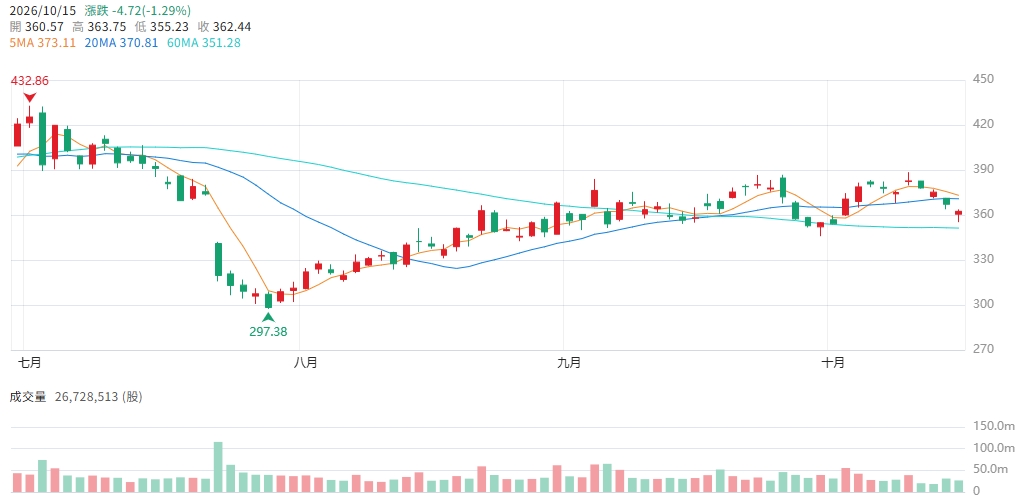
Task: Click the 高 363.75 high price value
Action: coord(101,27)
